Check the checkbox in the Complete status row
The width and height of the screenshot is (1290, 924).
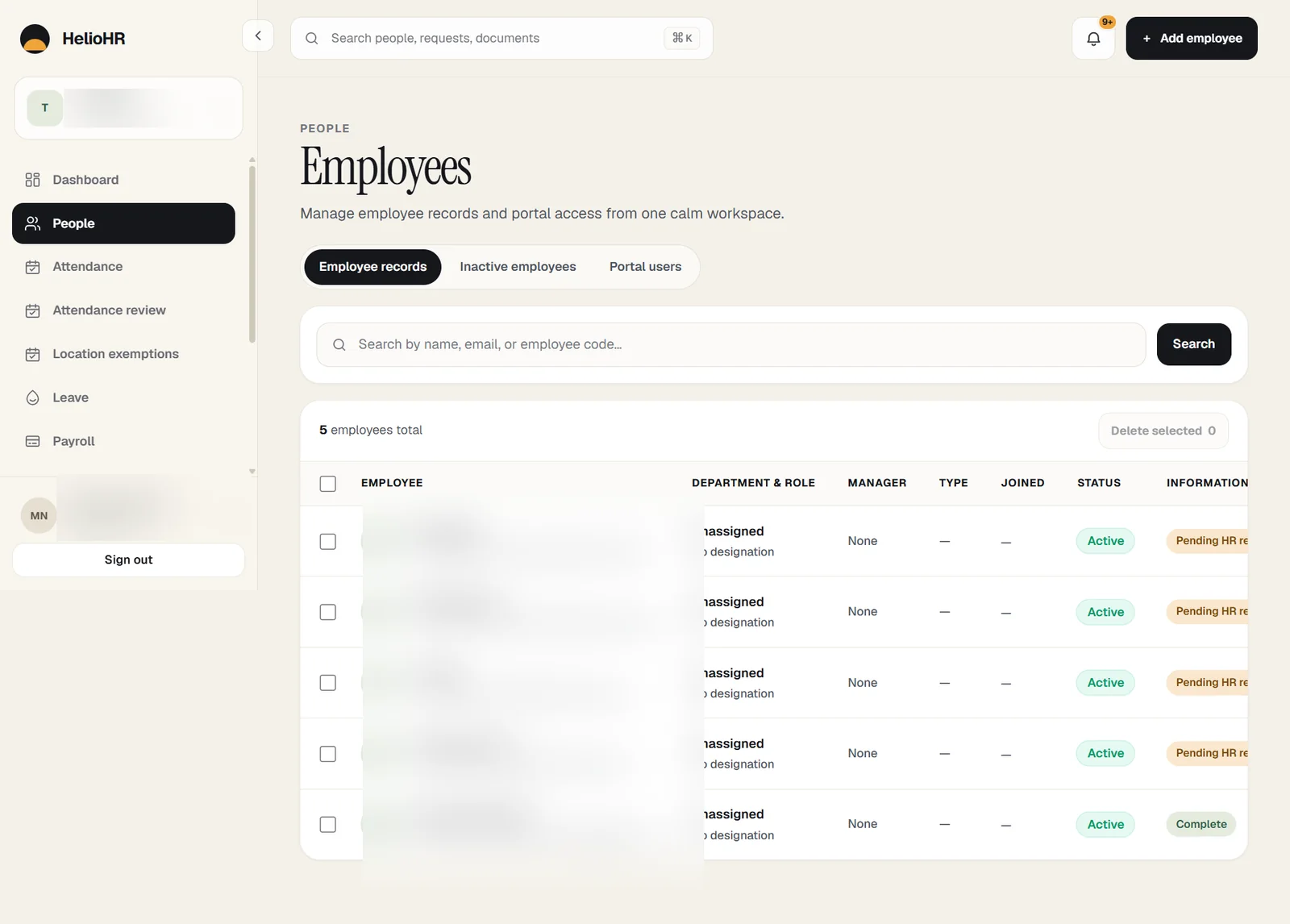pyautogui.click(x=327, y=825)
